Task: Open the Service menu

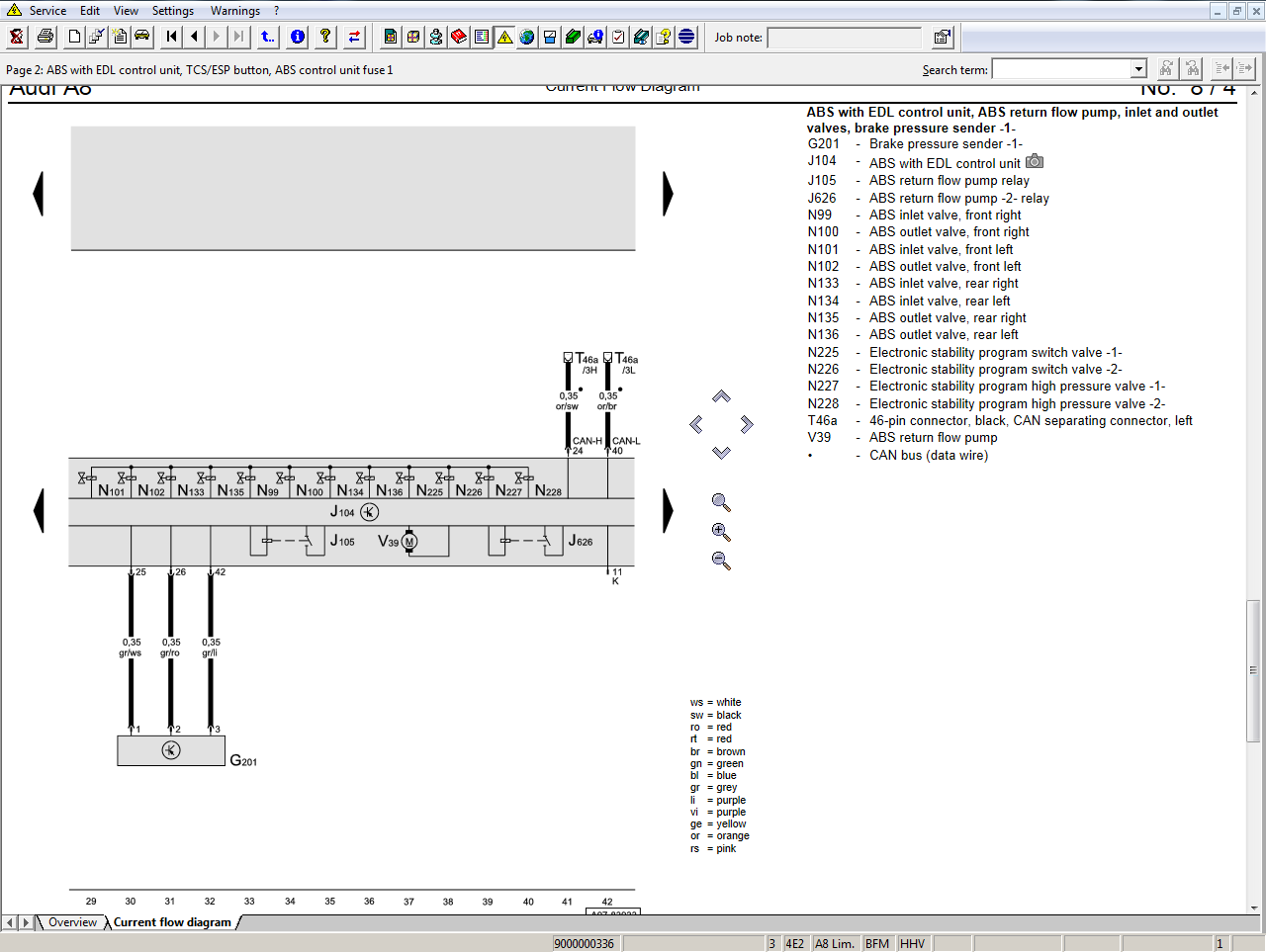Action: pos(47,11)
